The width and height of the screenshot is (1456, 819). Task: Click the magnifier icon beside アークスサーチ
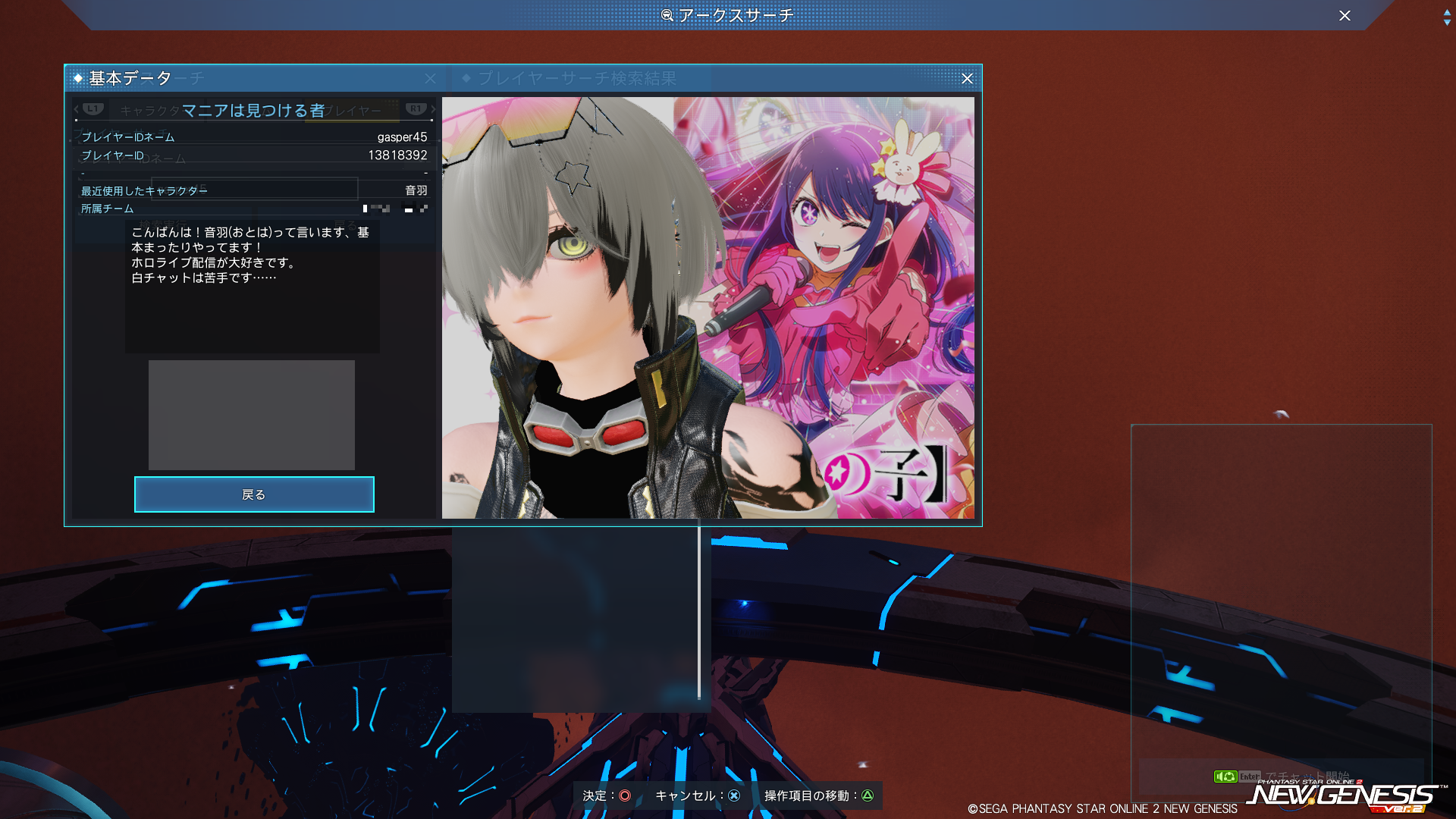click(x=667, y=15)
